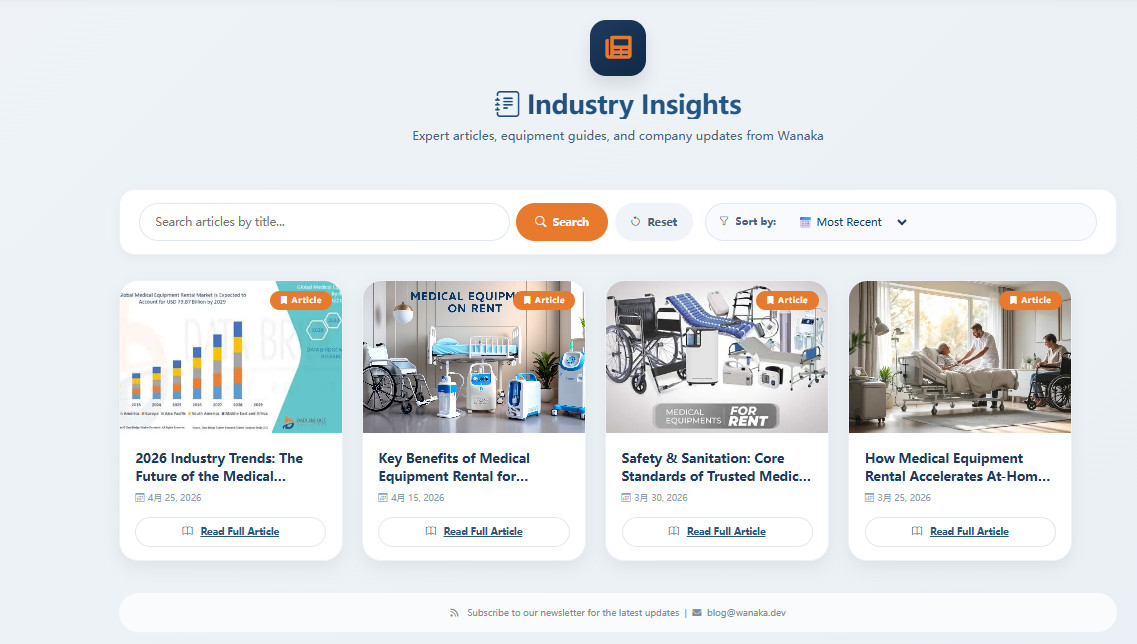The height and width of the screenshot is (644, 1137).
Task: Read Full Article for Safety & Sanitation card
Action: coord(717,532)
